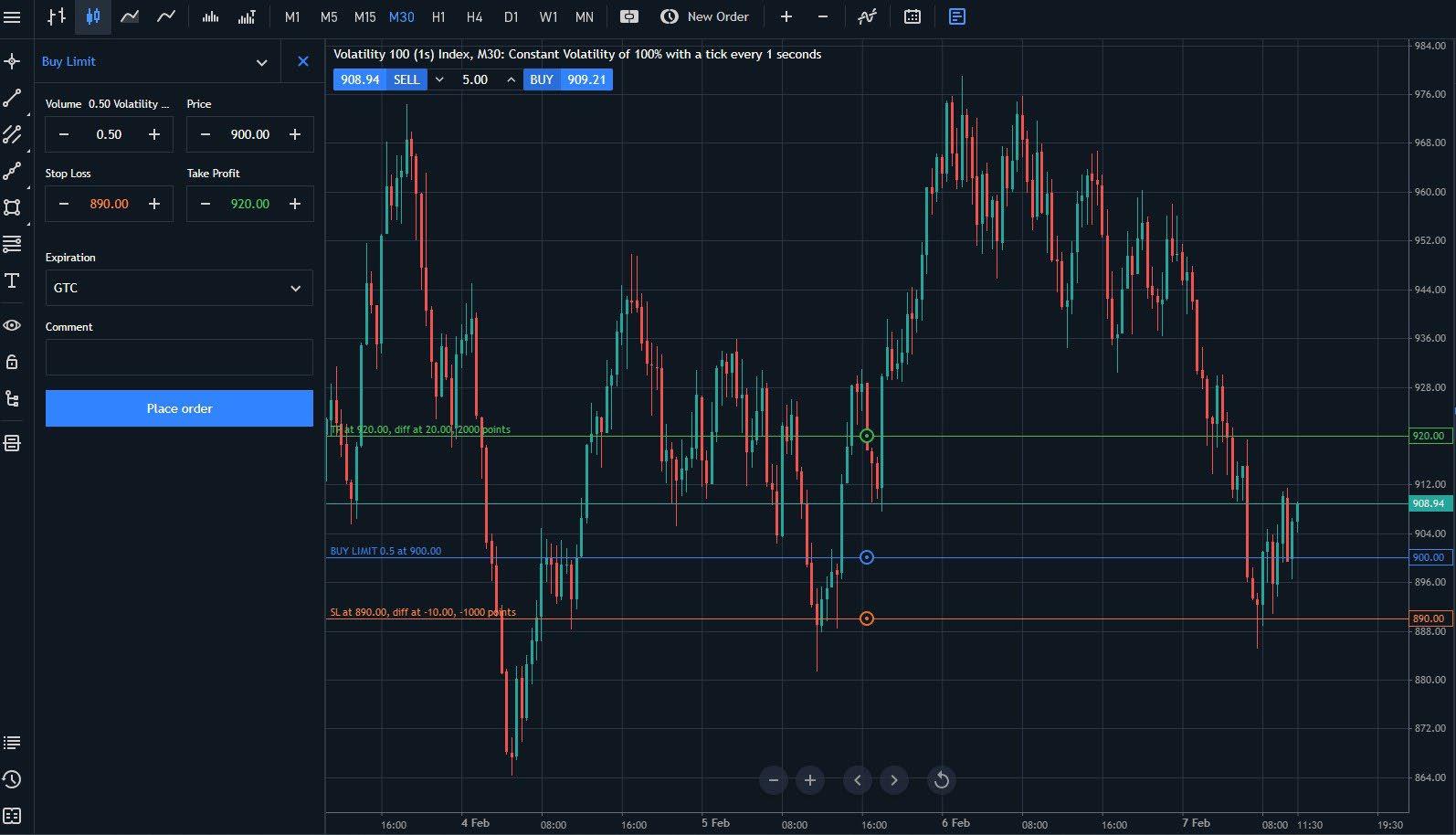
Task: Select the Fibonacci levels tool
Action: [12, 244]
